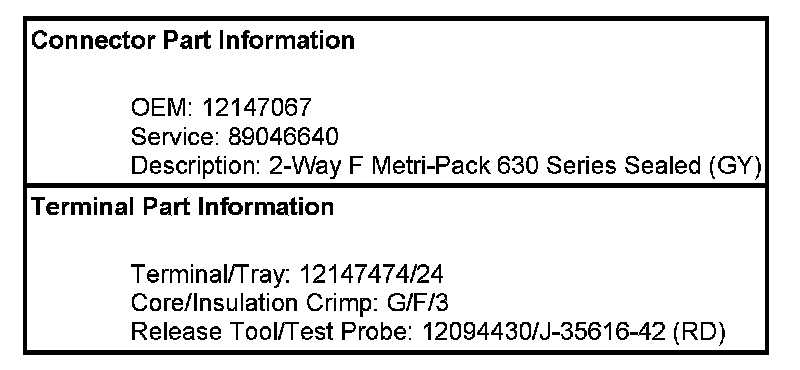Click the release tool number 12094430
Image resolution: width=800 pixels, height=370 pixels.
tap(476, 332)
